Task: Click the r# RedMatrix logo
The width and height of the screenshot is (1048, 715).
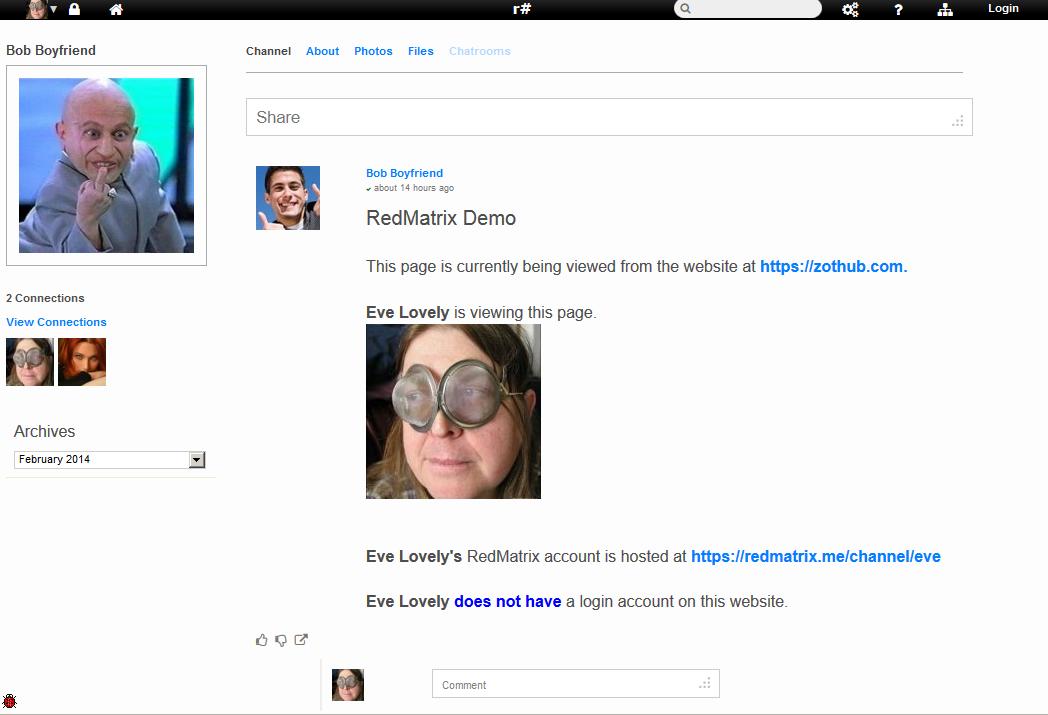Action: [522, 9]
